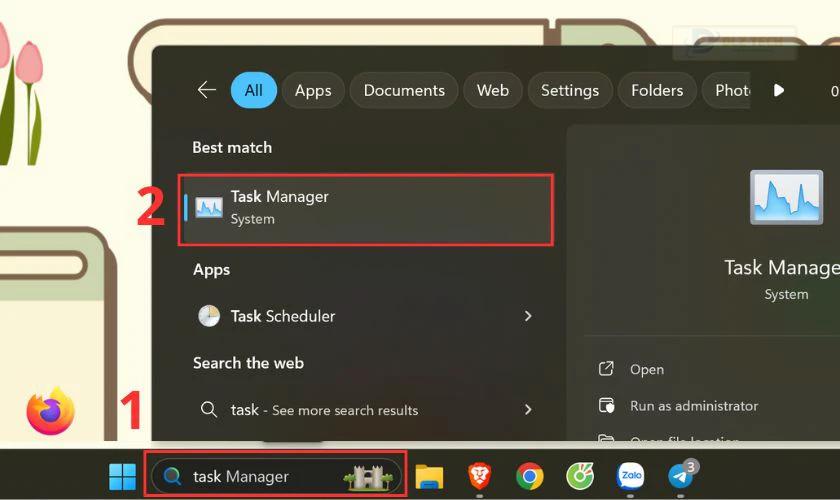
Task: Click the web search magnifier icon
Action: click(209, 410)
